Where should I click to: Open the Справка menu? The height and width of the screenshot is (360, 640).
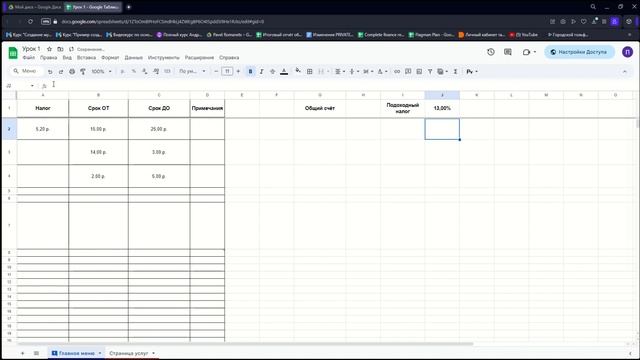(229, 58)
